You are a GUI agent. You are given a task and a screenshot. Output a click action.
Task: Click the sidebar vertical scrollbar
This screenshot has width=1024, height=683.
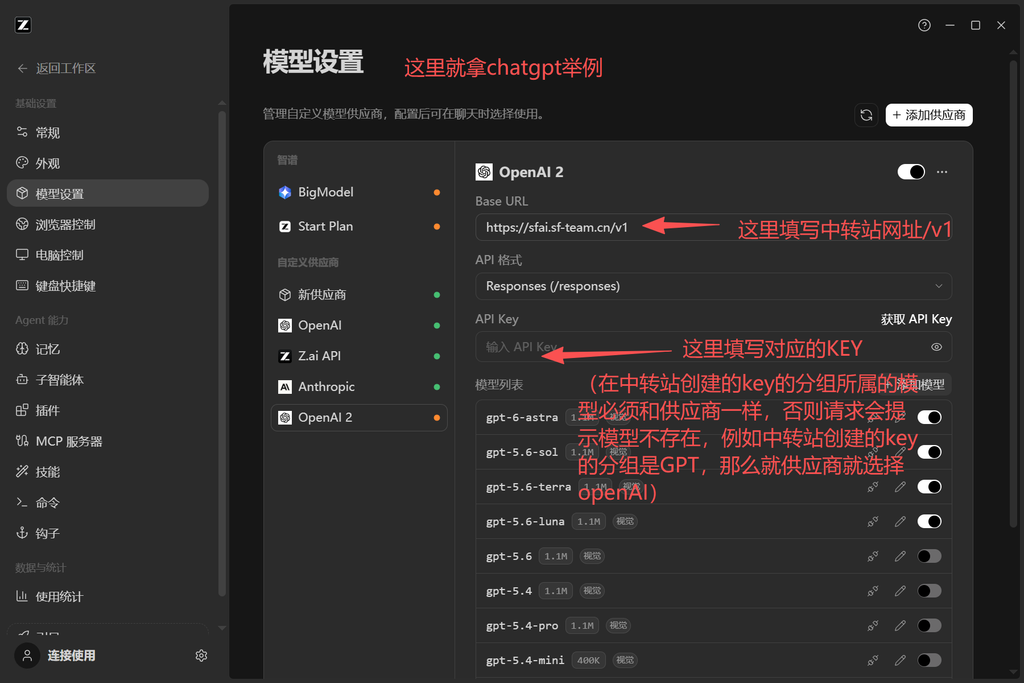point(222,353)
